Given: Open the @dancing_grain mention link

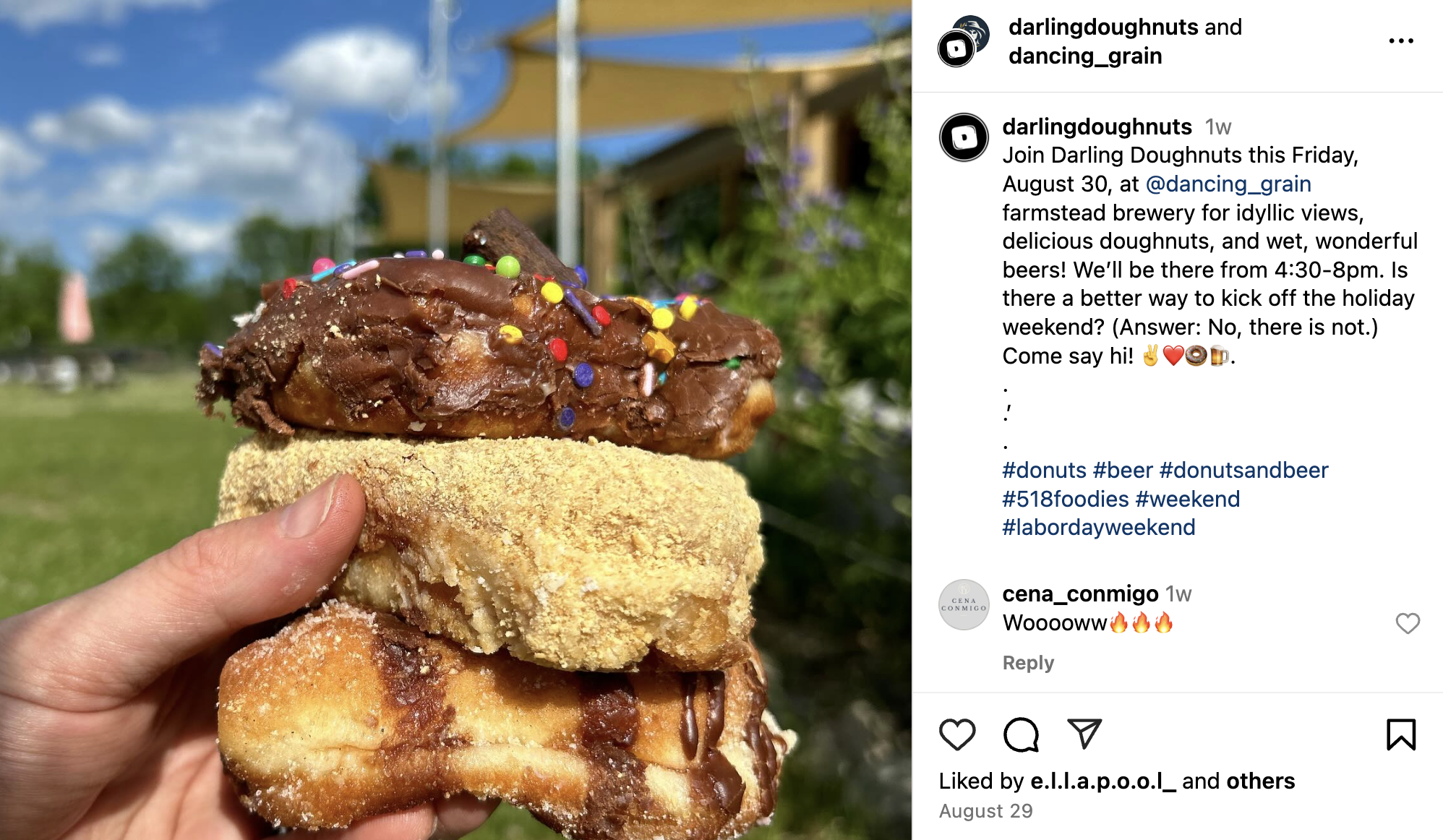Looking at the screenshot, I should pyautogui.click(x=1228, y=184).
